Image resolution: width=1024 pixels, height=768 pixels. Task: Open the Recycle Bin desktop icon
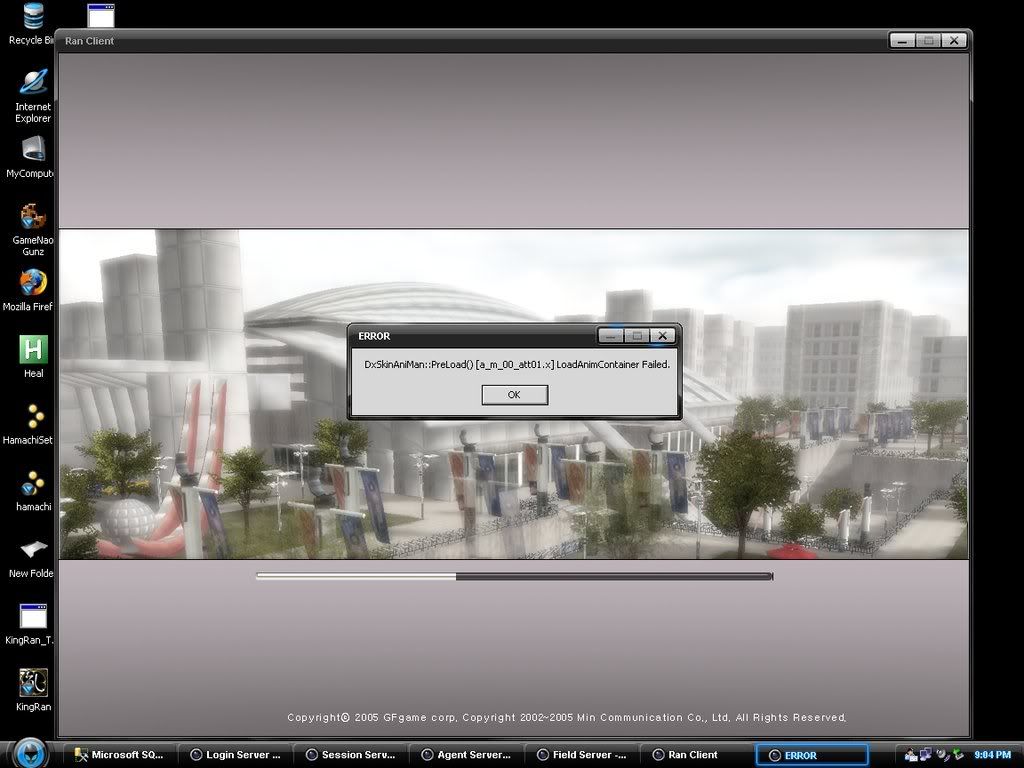(33, 18)
